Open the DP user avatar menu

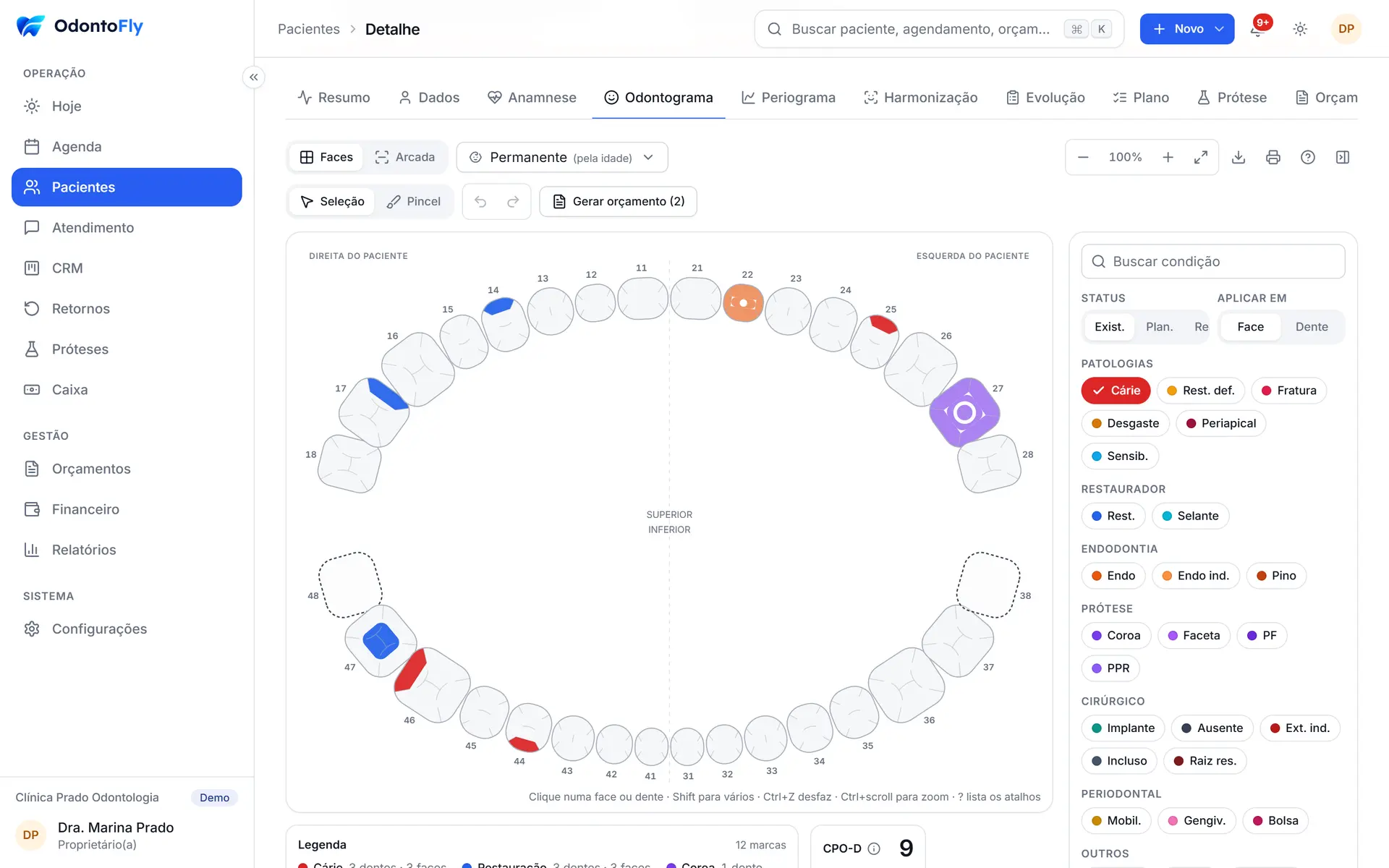1346,29
